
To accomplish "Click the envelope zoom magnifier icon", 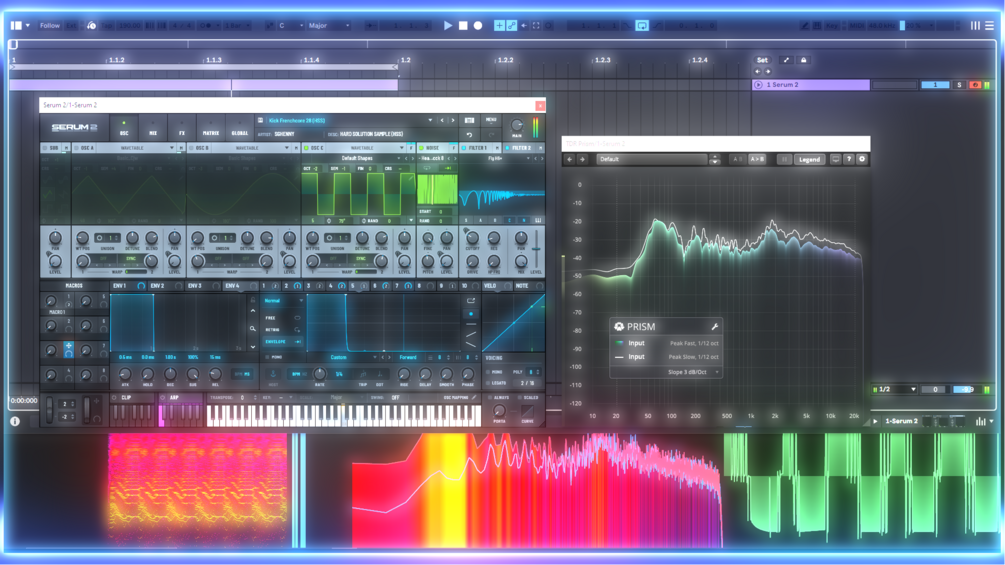I will click(253, 329).
